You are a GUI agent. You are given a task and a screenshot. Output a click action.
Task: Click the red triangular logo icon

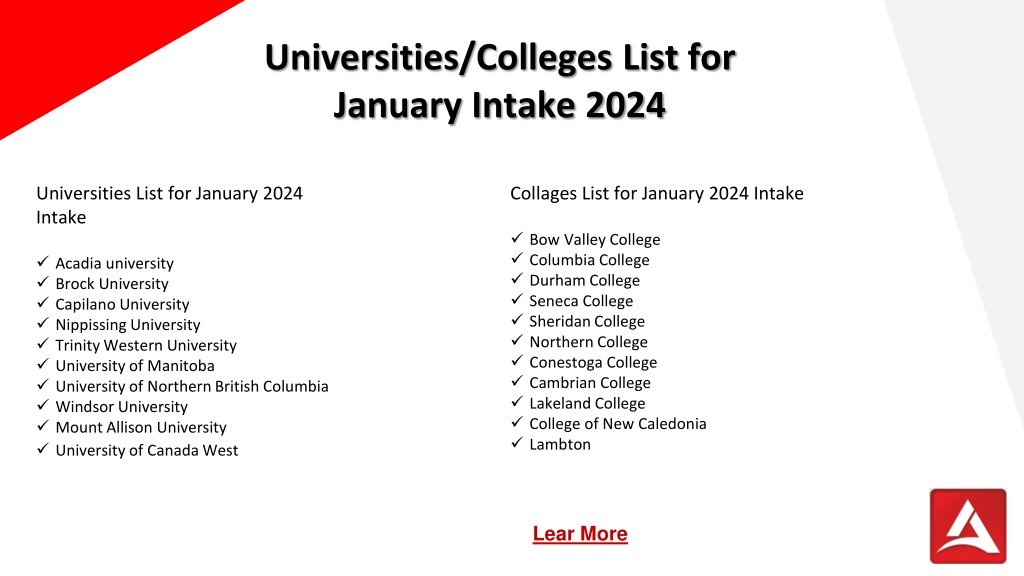click(968, 526)
